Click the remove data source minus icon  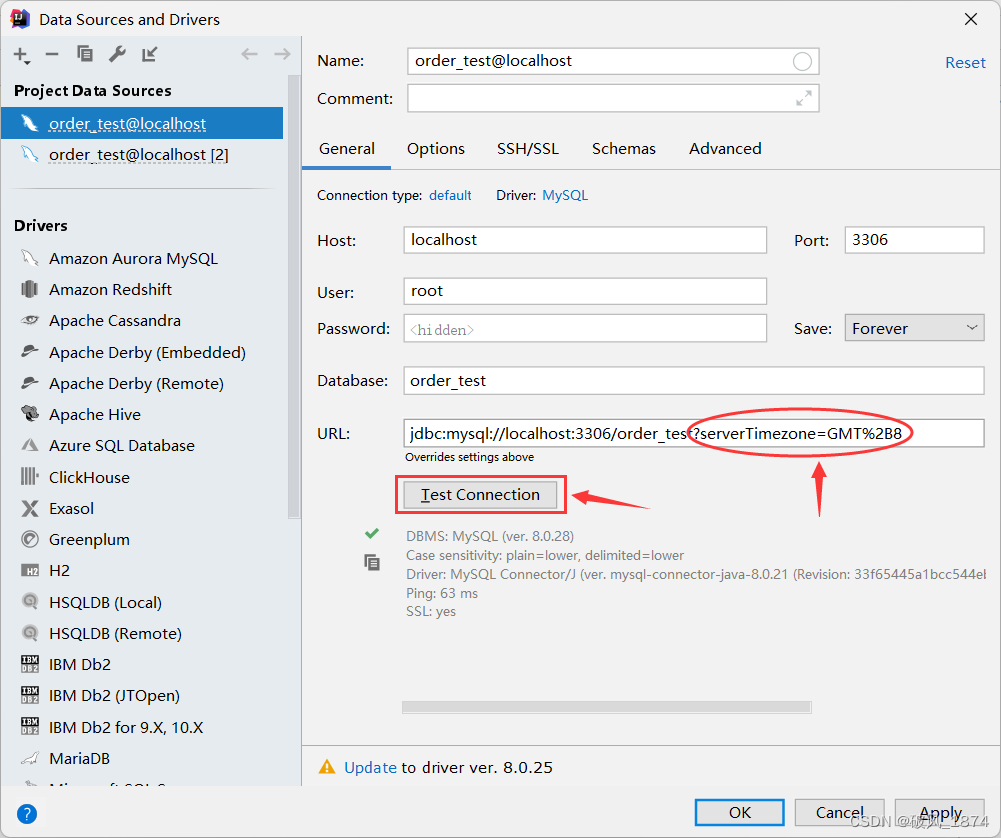click(x=52, y=54)
